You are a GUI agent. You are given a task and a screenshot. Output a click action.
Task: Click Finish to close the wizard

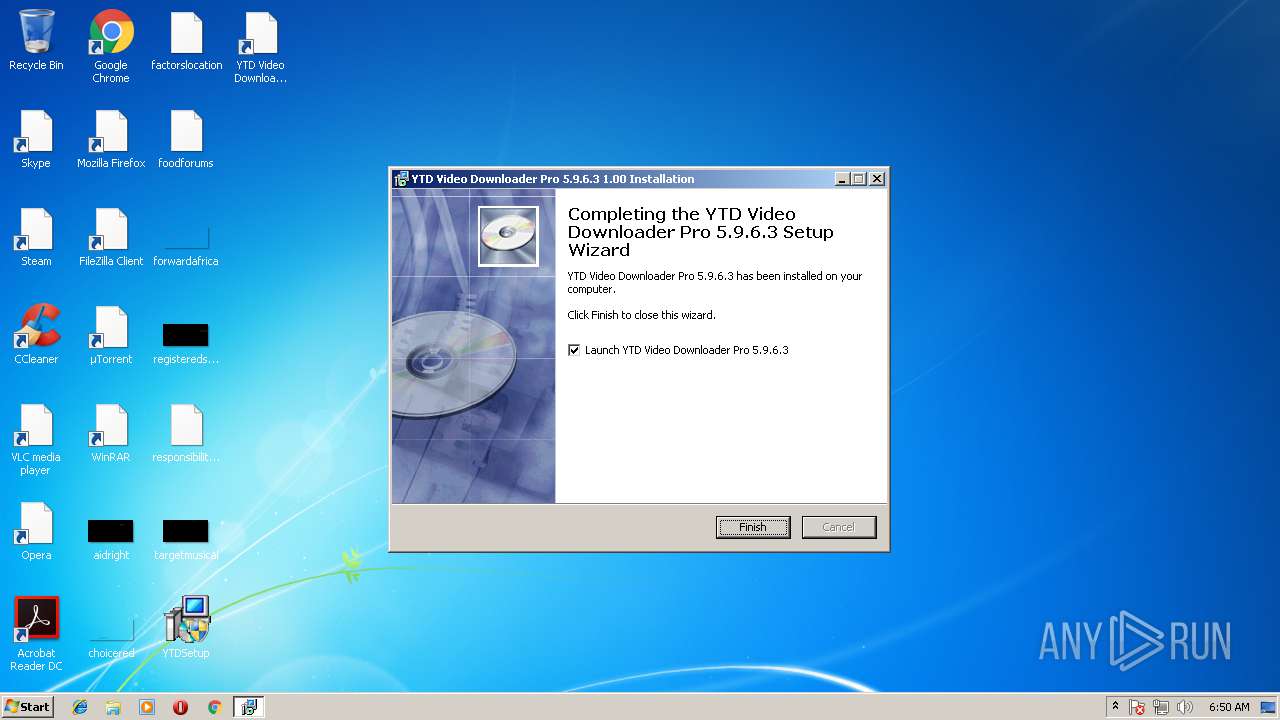click(x=753, y=527)
